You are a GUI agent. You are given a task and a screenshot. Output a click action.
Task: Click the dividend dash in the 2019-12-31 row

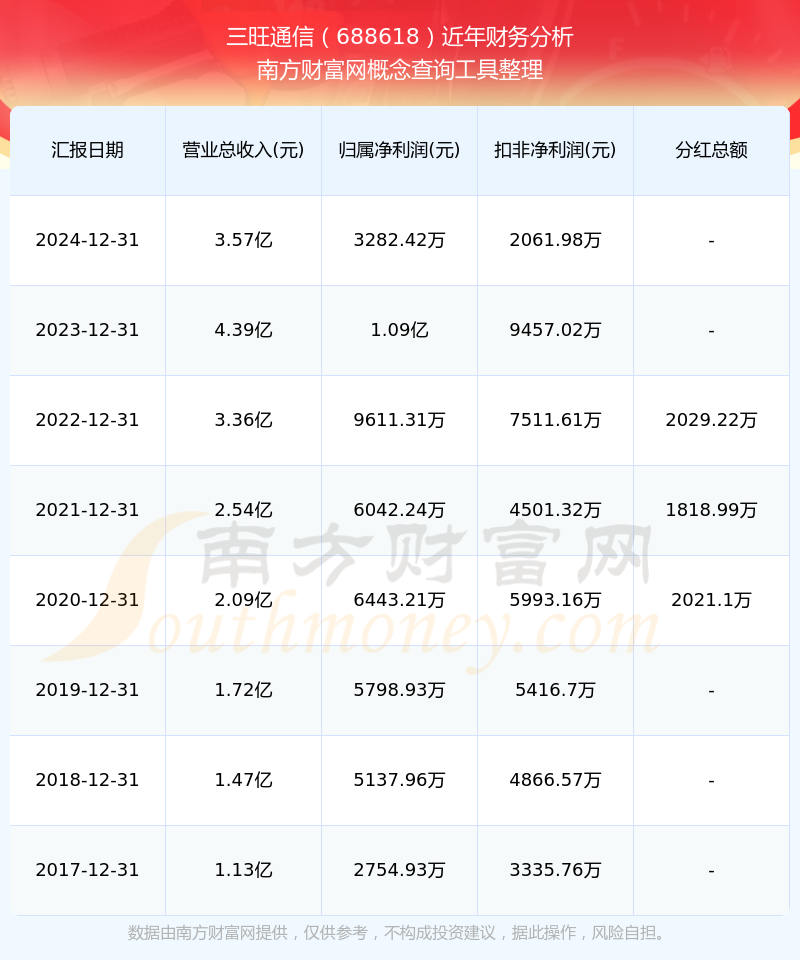pyautogui.click(x=711, y=691)
